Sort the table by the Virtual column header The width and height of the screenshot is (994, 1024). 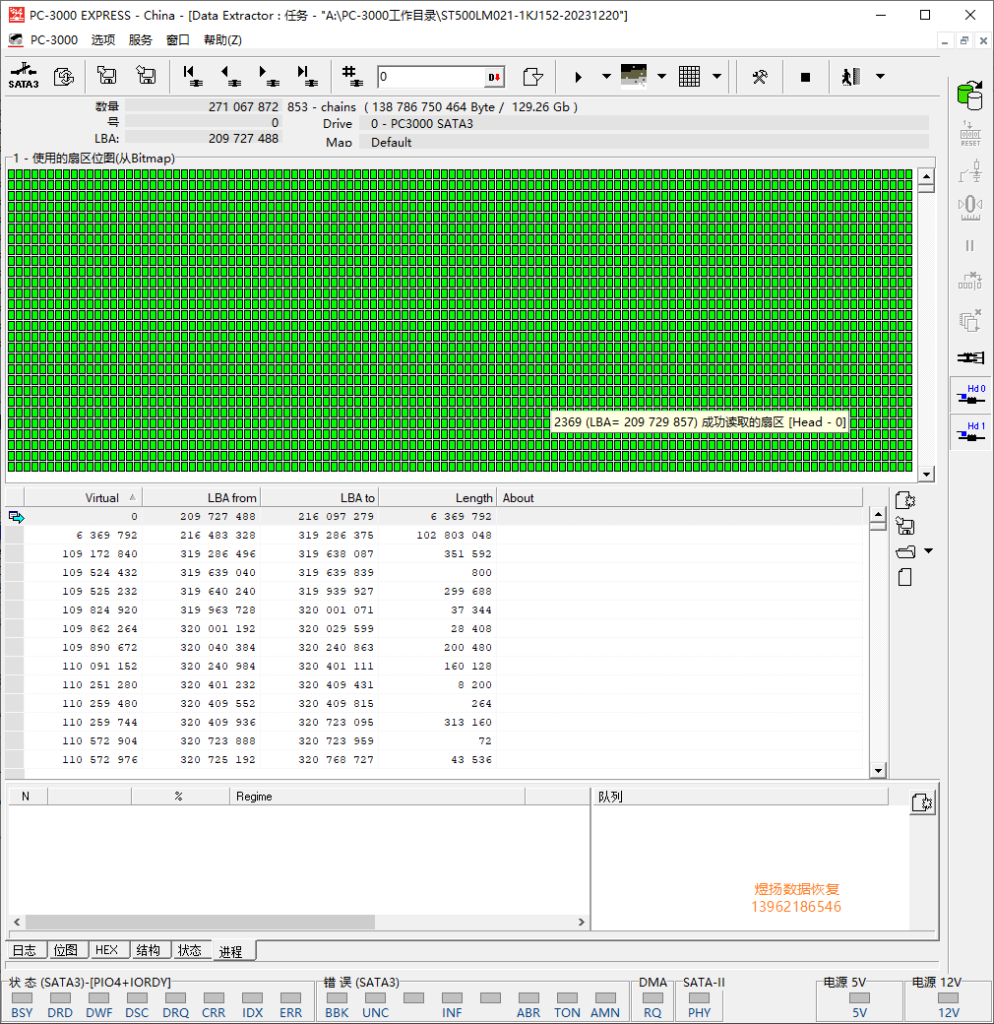click(x=83, y=498)
